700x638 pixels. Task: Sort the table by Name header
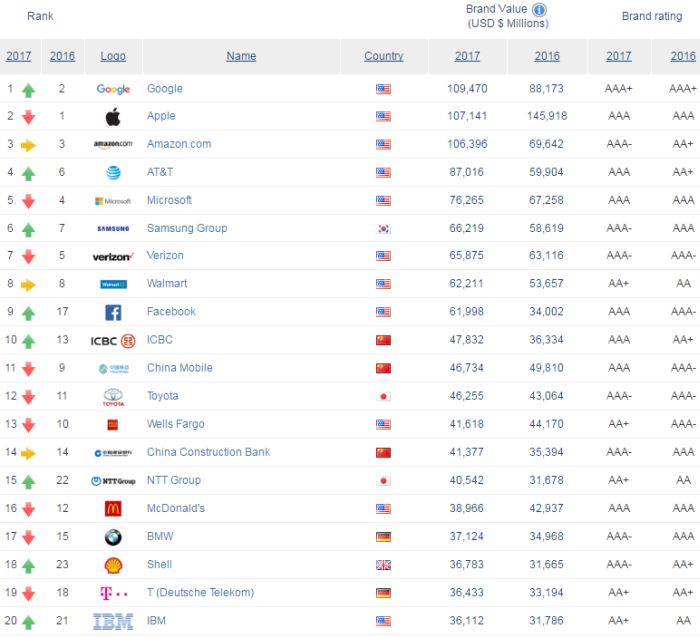241,57
